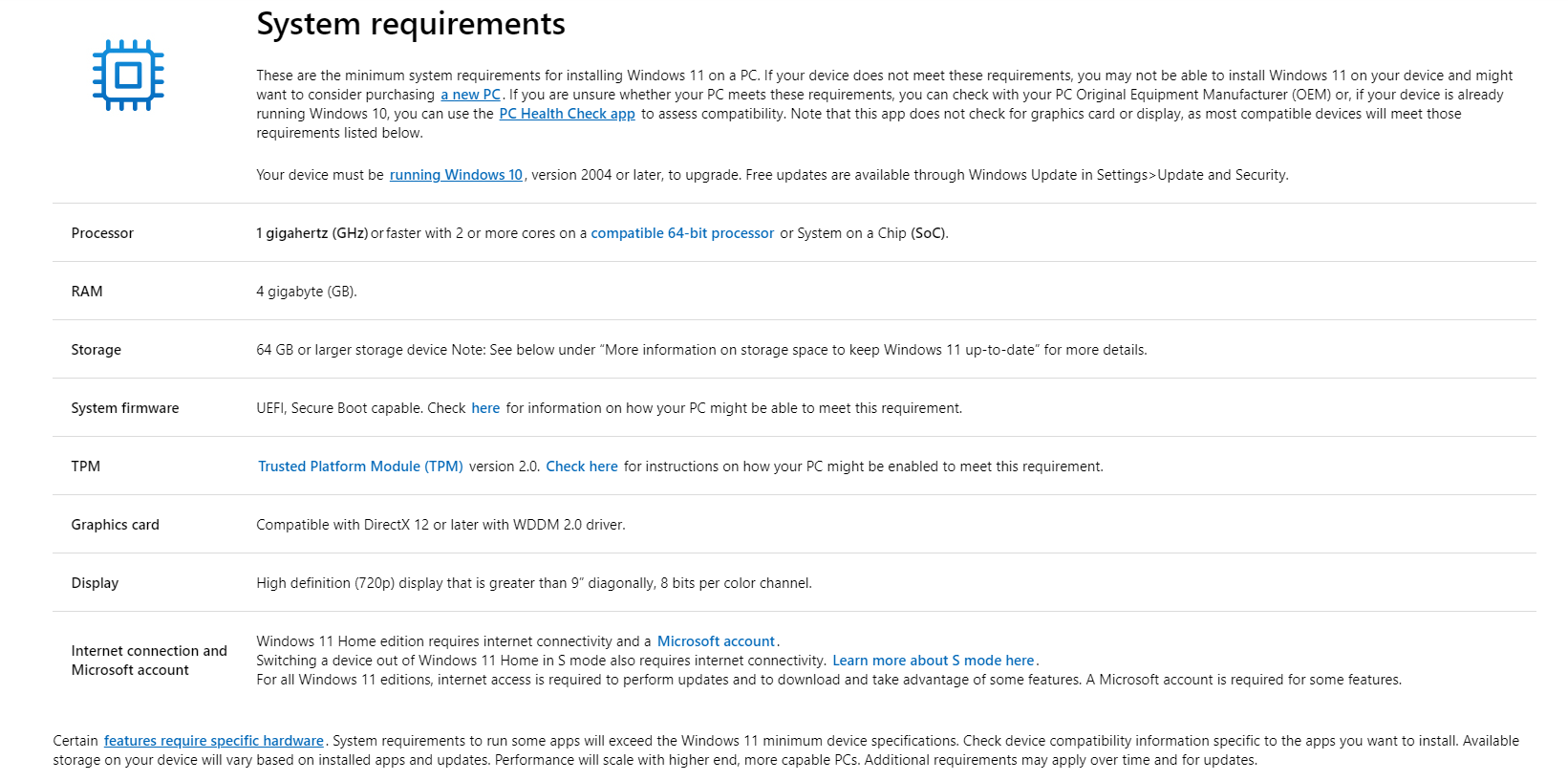This screenshot has height=781, width=1568.
Task: Click the '4 gigabyte (GB).' value
Action: coord(307,292)
